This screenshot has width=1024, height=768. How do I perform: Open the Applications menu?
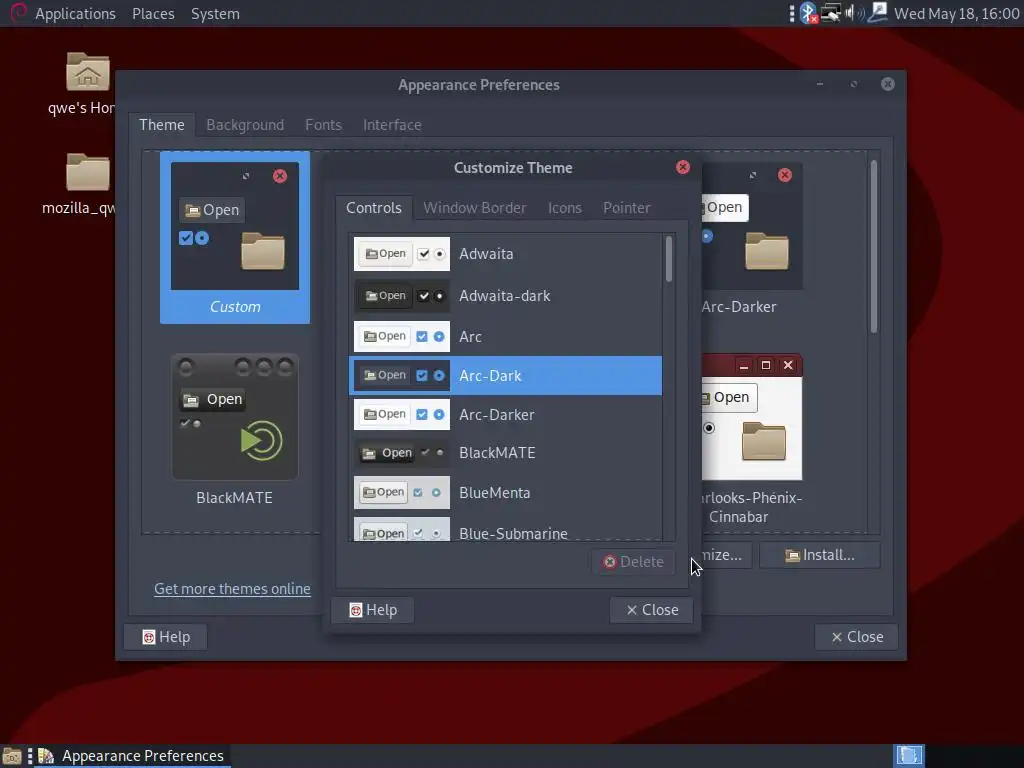pos(75,14)
